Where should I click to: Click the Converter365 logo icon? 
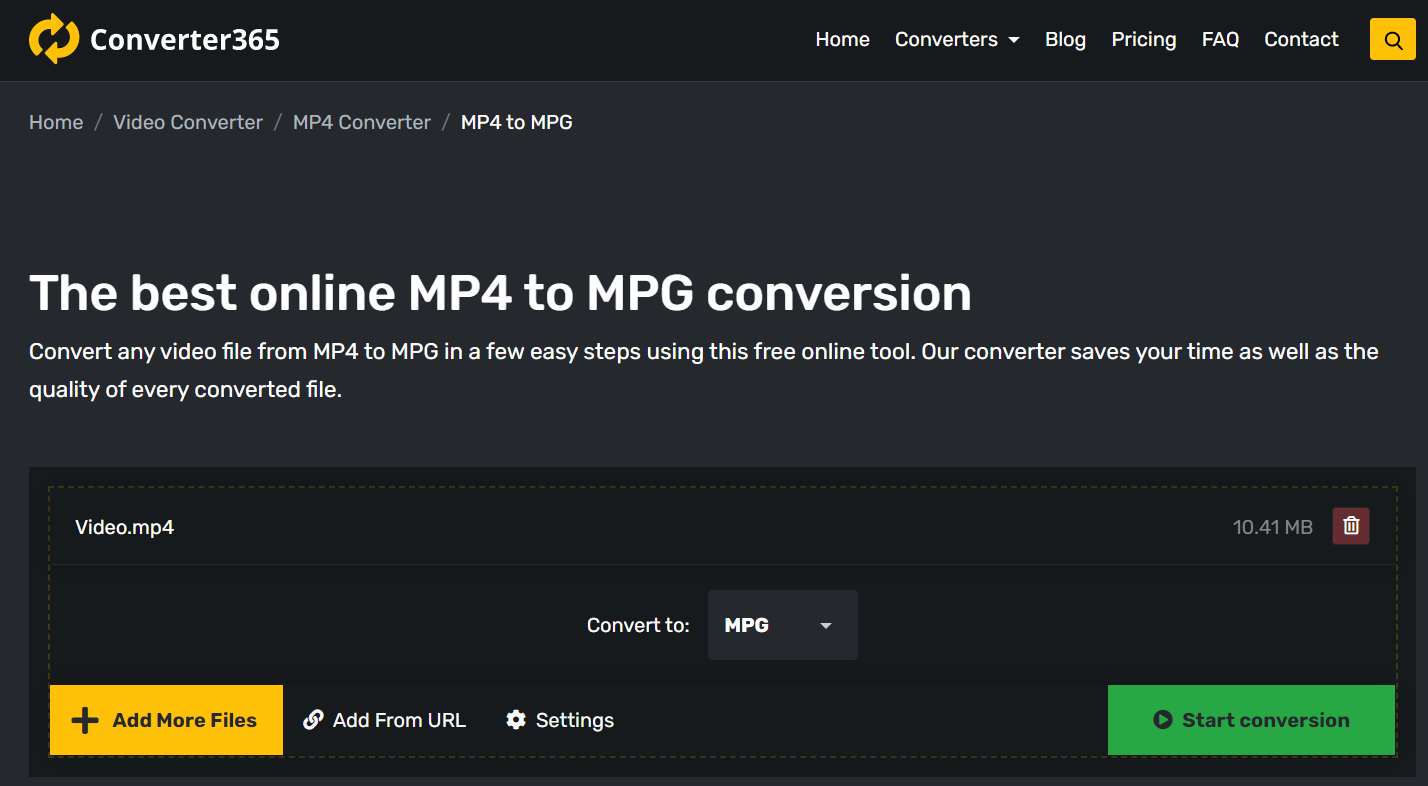click(x=53, y=39)
